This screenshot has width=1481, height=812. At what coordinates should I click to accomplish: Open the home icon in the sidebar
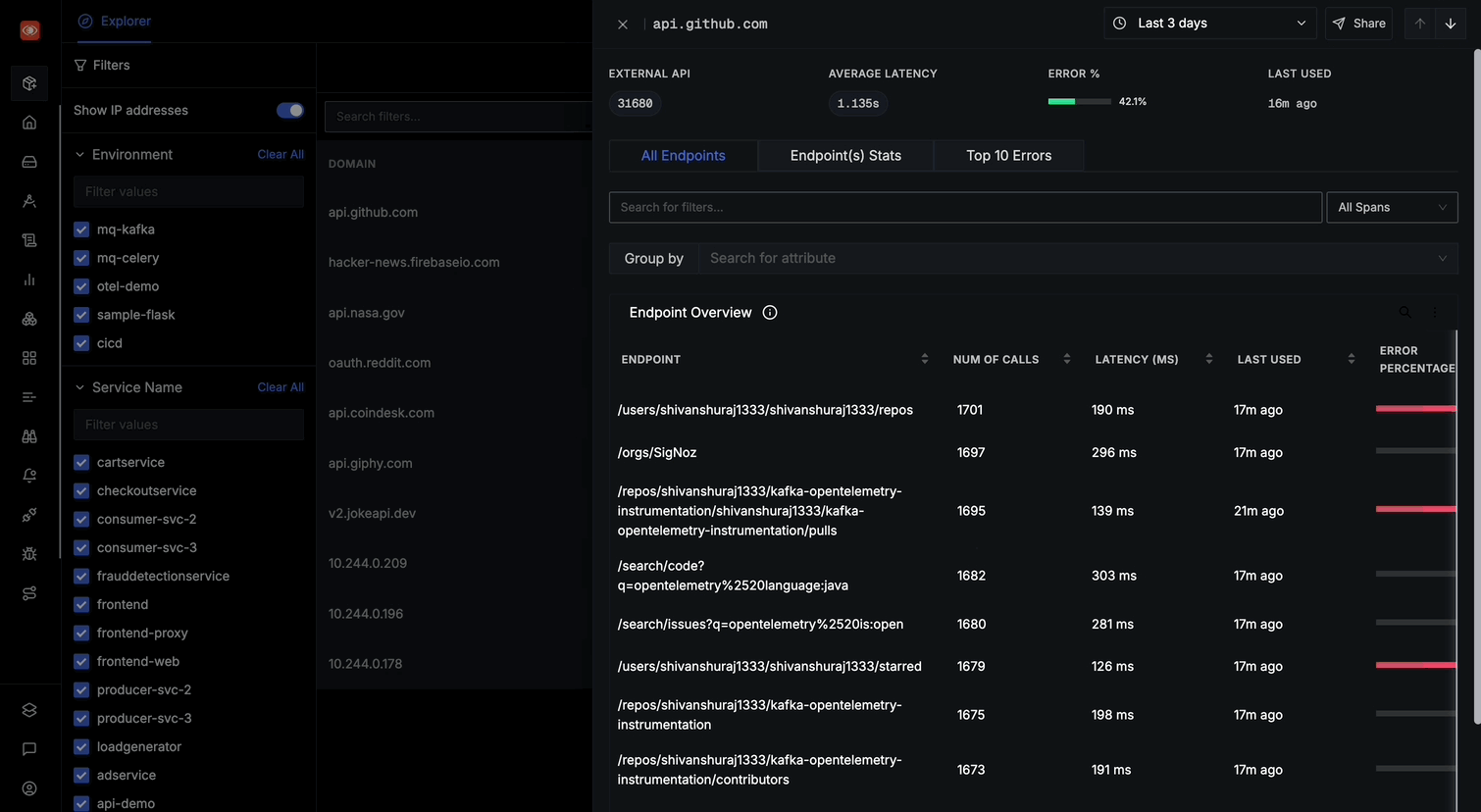(x=29, y=123)
